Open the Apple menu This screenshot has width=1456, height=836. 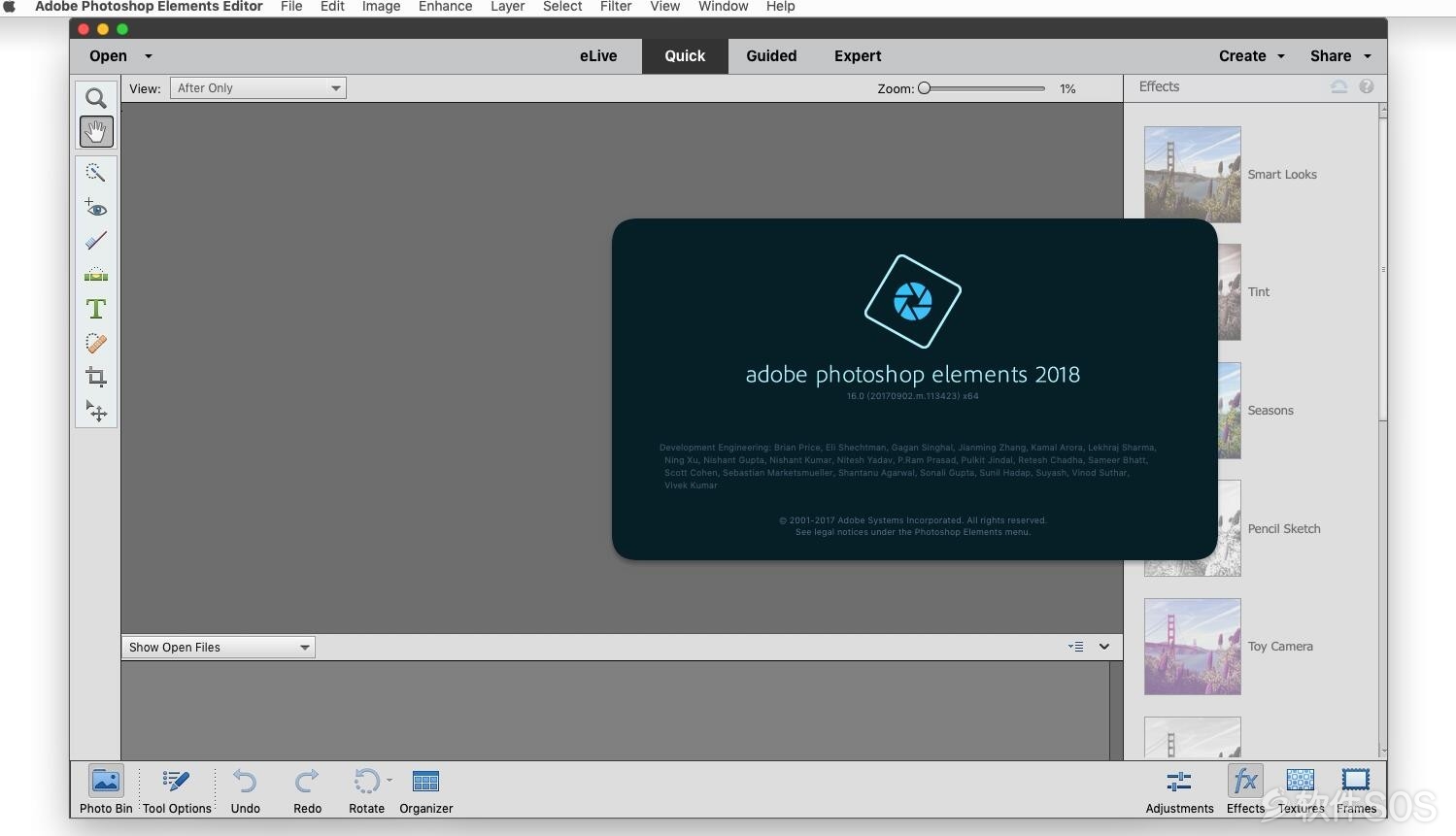[x=10, y=7]
